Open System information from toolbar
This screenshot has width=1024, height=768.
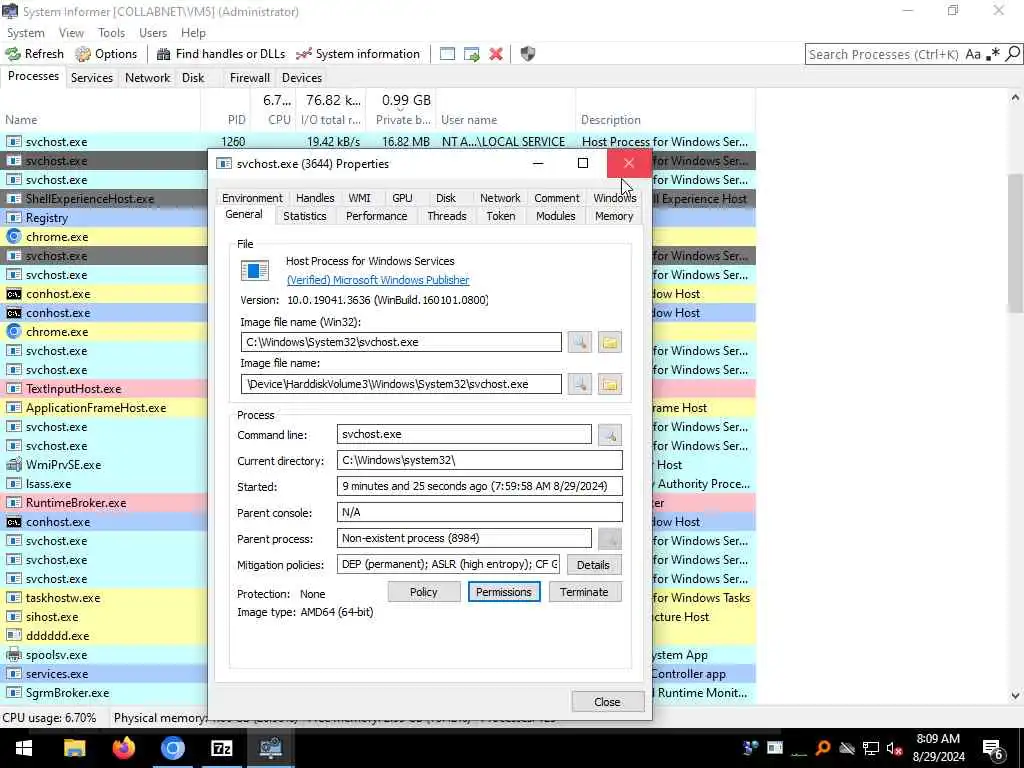click(358, 54)
